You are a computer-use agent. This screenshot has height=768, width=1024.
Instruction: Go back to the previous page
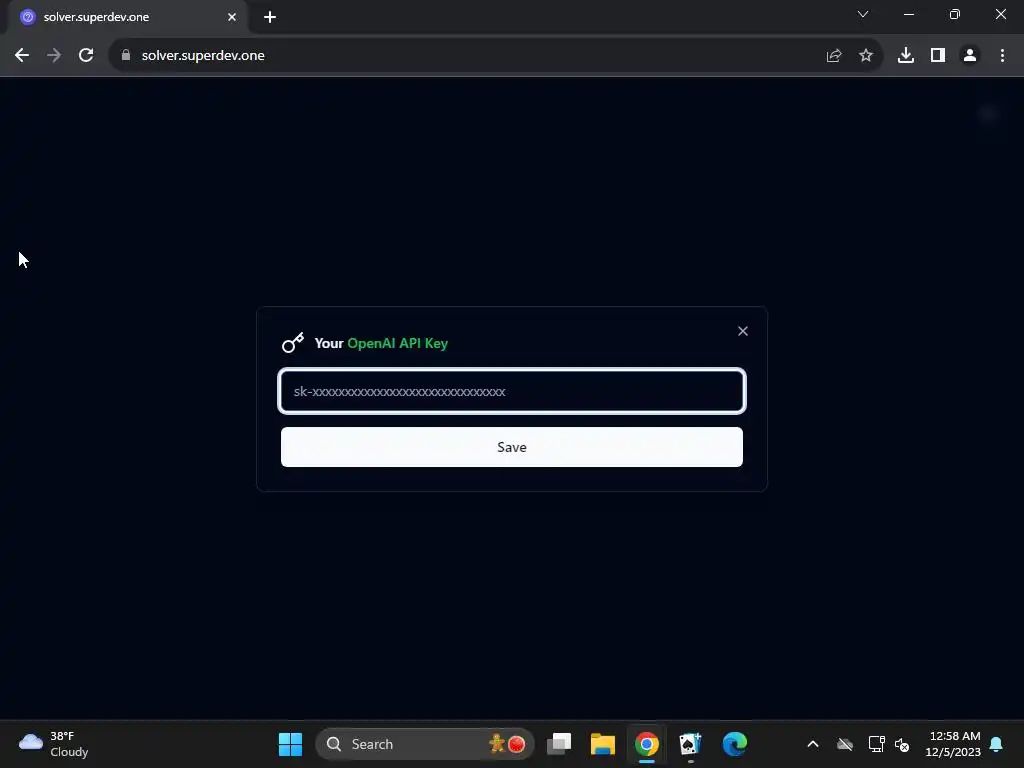(x=22, y=56)
